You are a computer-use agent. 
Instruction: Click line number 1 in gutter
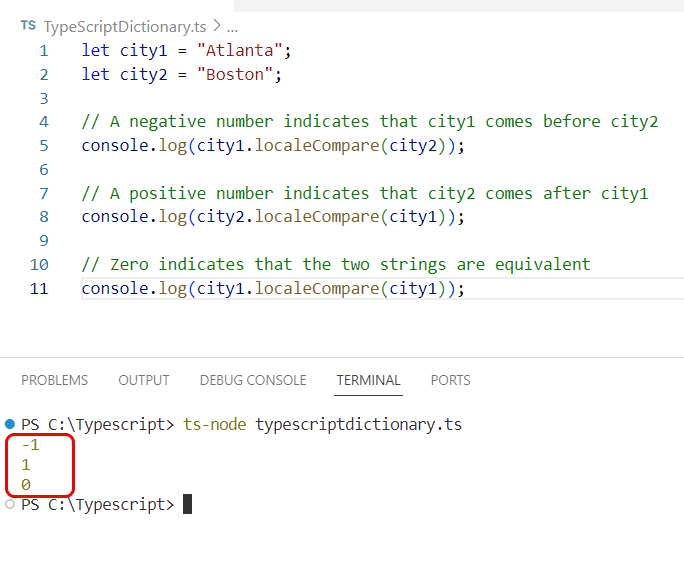[44, 51]
